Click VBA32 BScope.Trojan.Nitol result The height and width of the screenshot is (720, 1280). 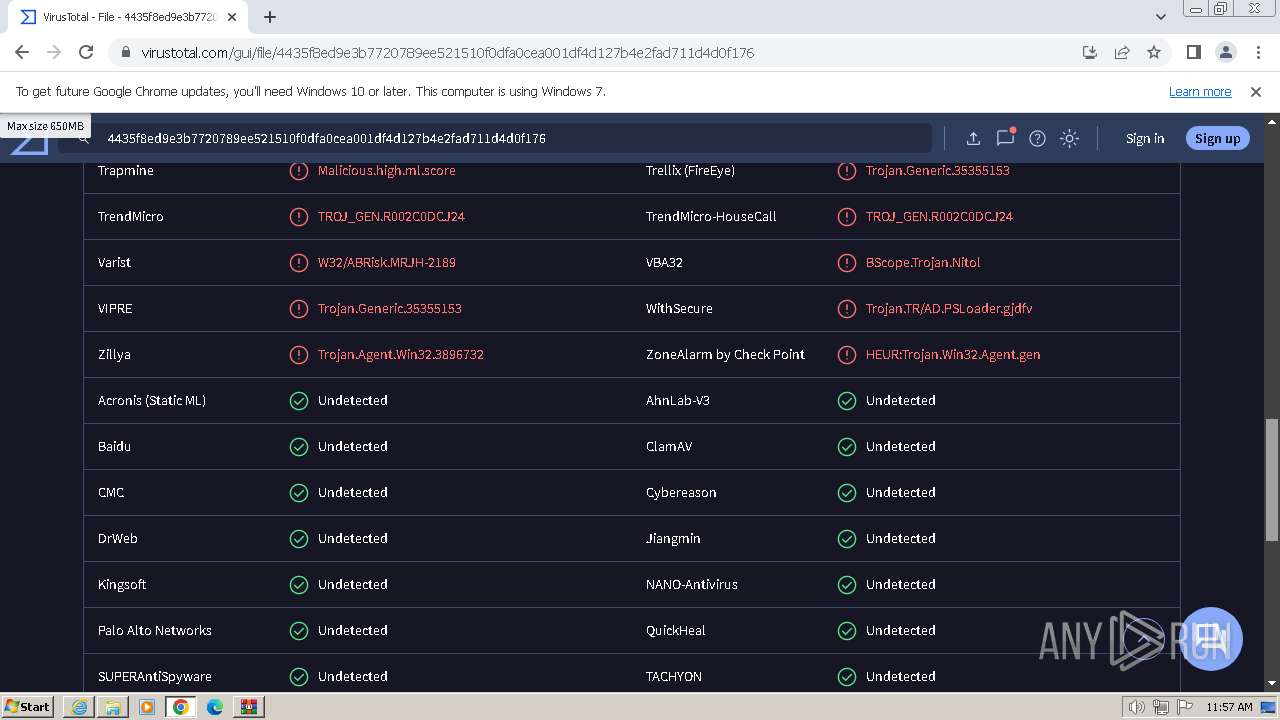click(x=923, y=262)
